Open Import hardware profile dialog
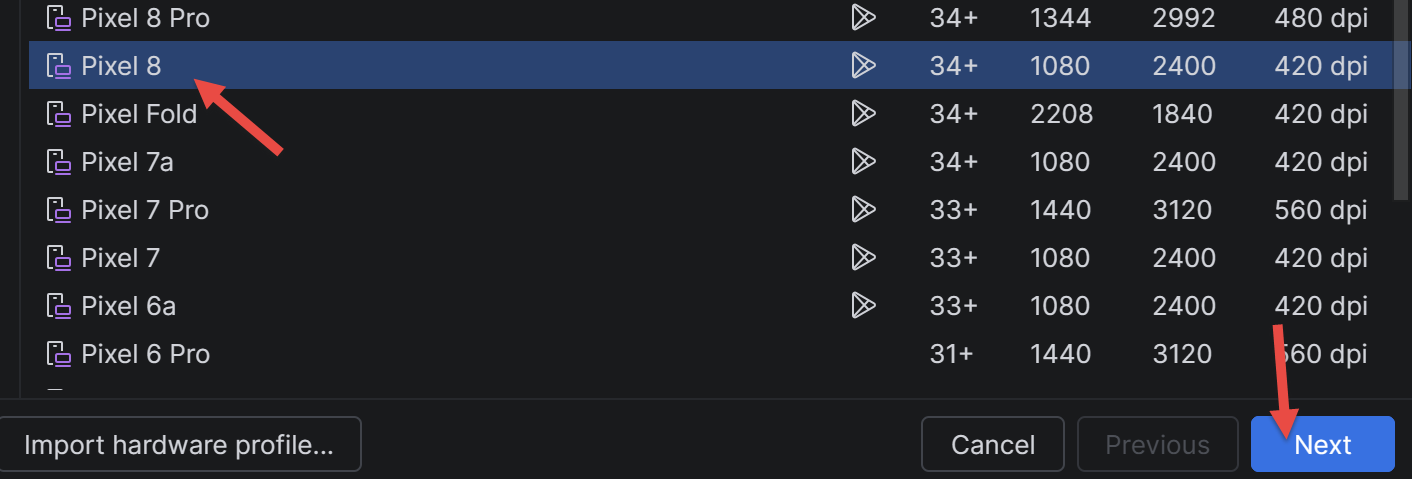Screen dimensions: 1412x479 click(179, 444)
